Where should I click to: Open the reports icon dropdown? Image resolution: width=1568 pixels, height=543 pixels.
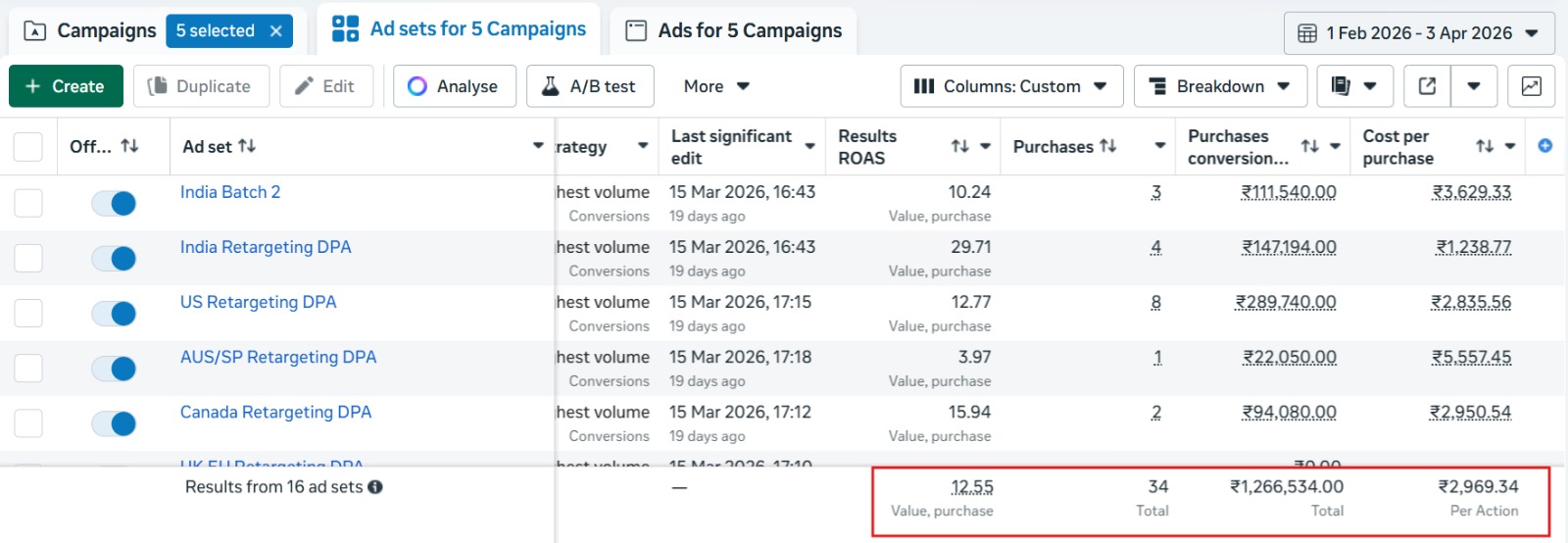1353,86
